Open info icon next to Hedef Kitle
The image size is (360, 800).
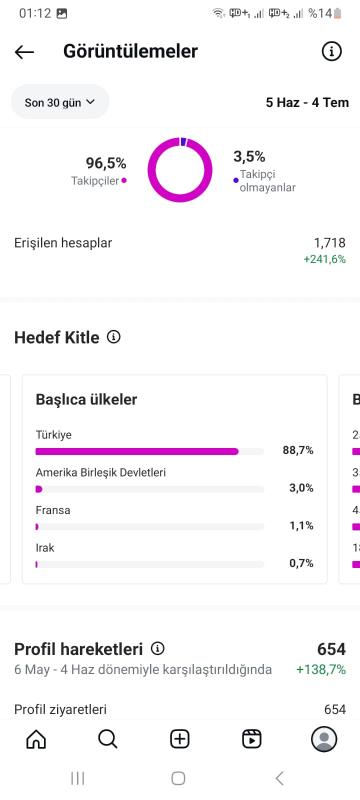point(114,337)
